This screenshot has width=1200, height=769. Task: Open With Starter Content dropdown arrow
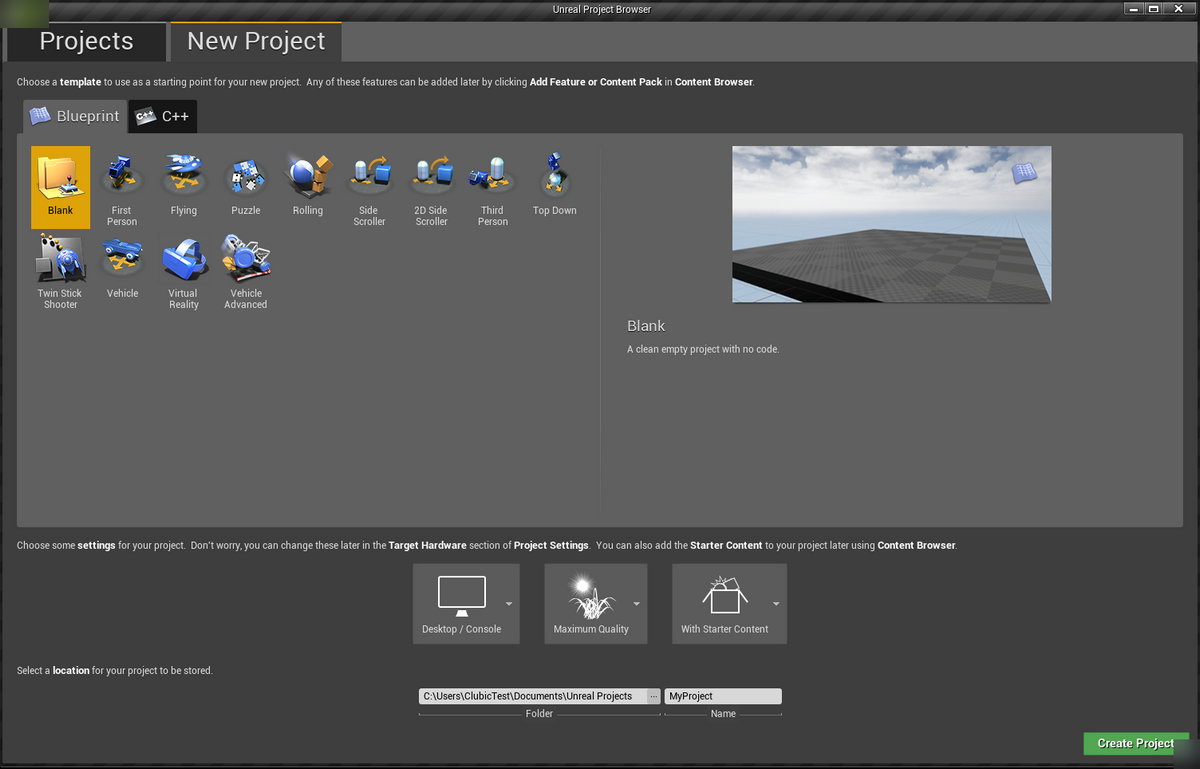[x=776, y=604]
